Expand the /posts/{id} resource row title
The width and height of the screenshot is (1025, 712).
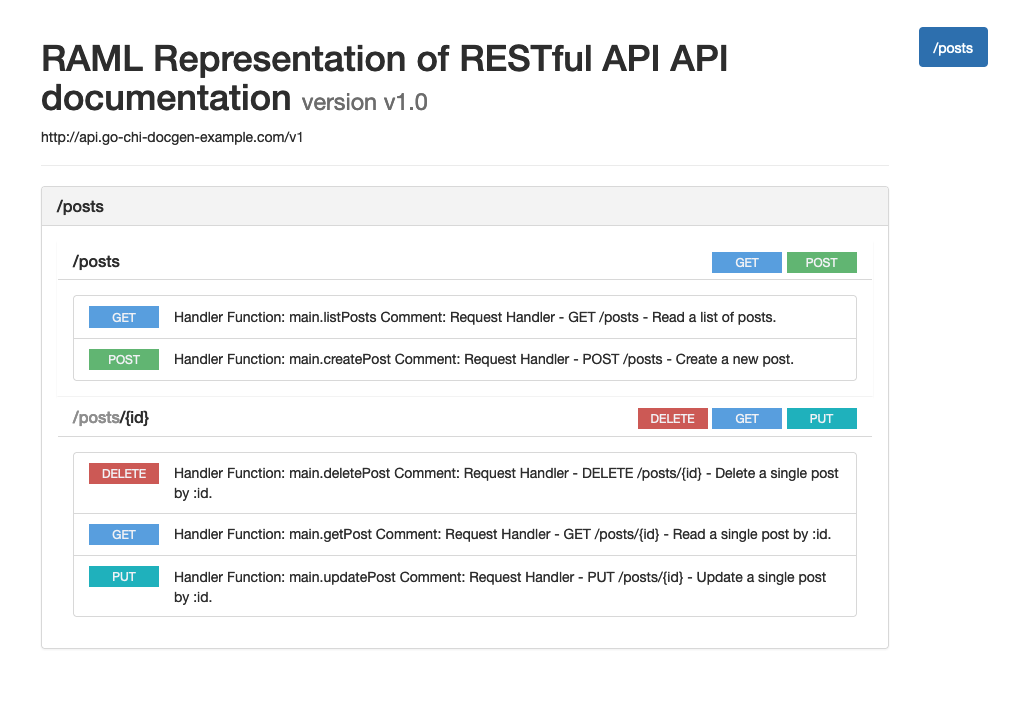tap(110, 418)
